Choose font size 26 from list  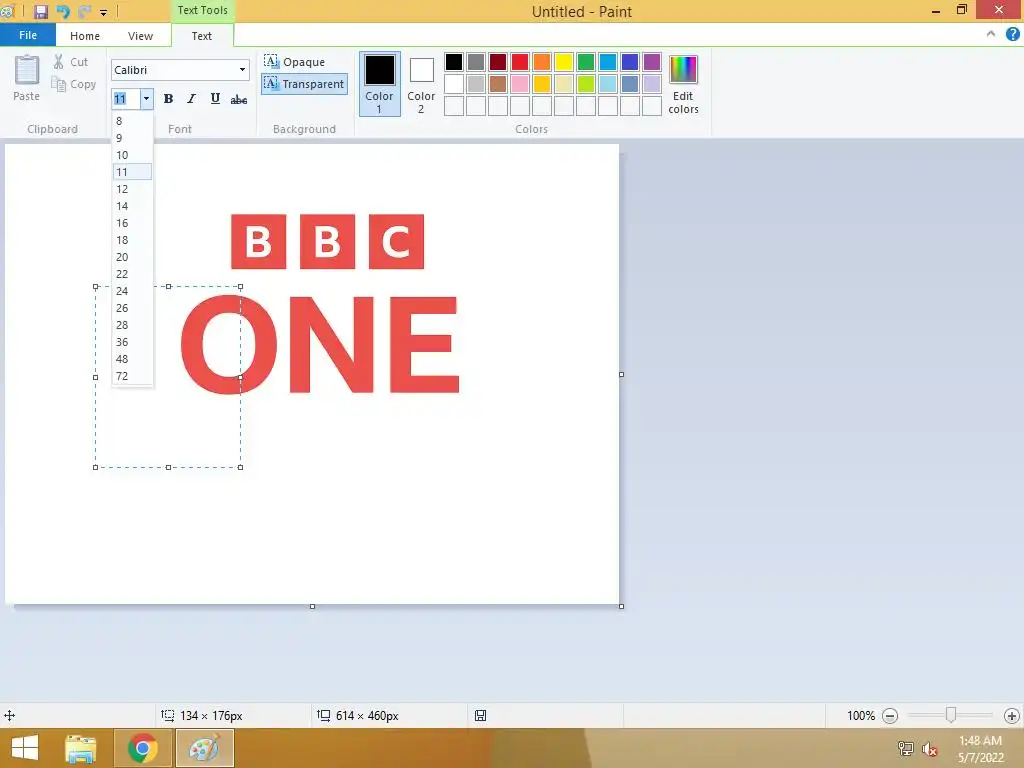point(132,308)
